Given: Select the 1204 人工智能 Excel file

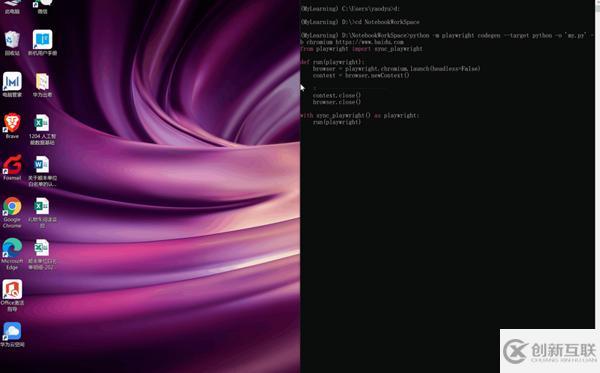Looking at the screenshot, I should 42,129.
